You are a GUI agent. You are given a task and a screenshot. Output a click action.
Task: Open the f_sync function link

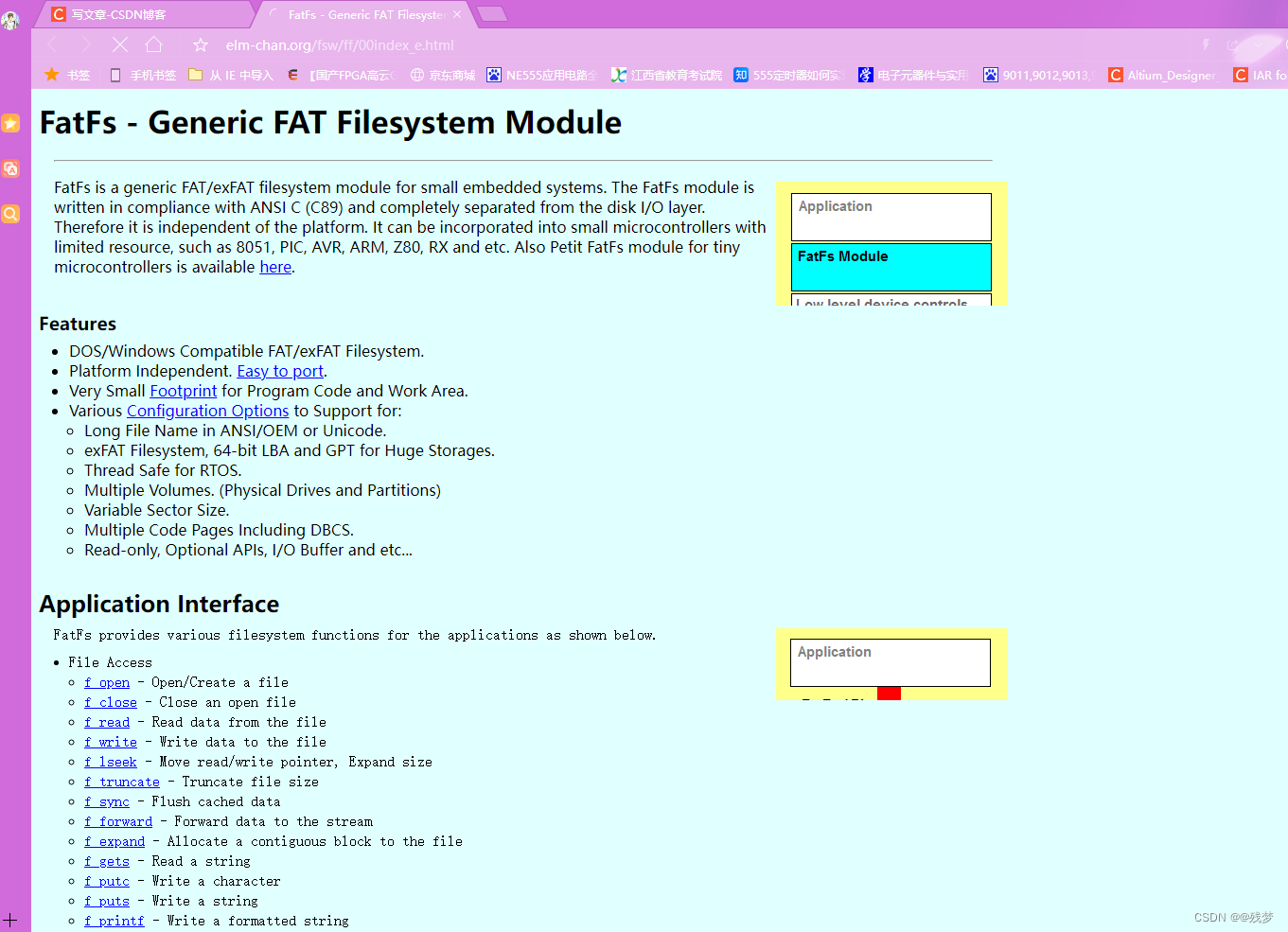(x=107, y=801)
